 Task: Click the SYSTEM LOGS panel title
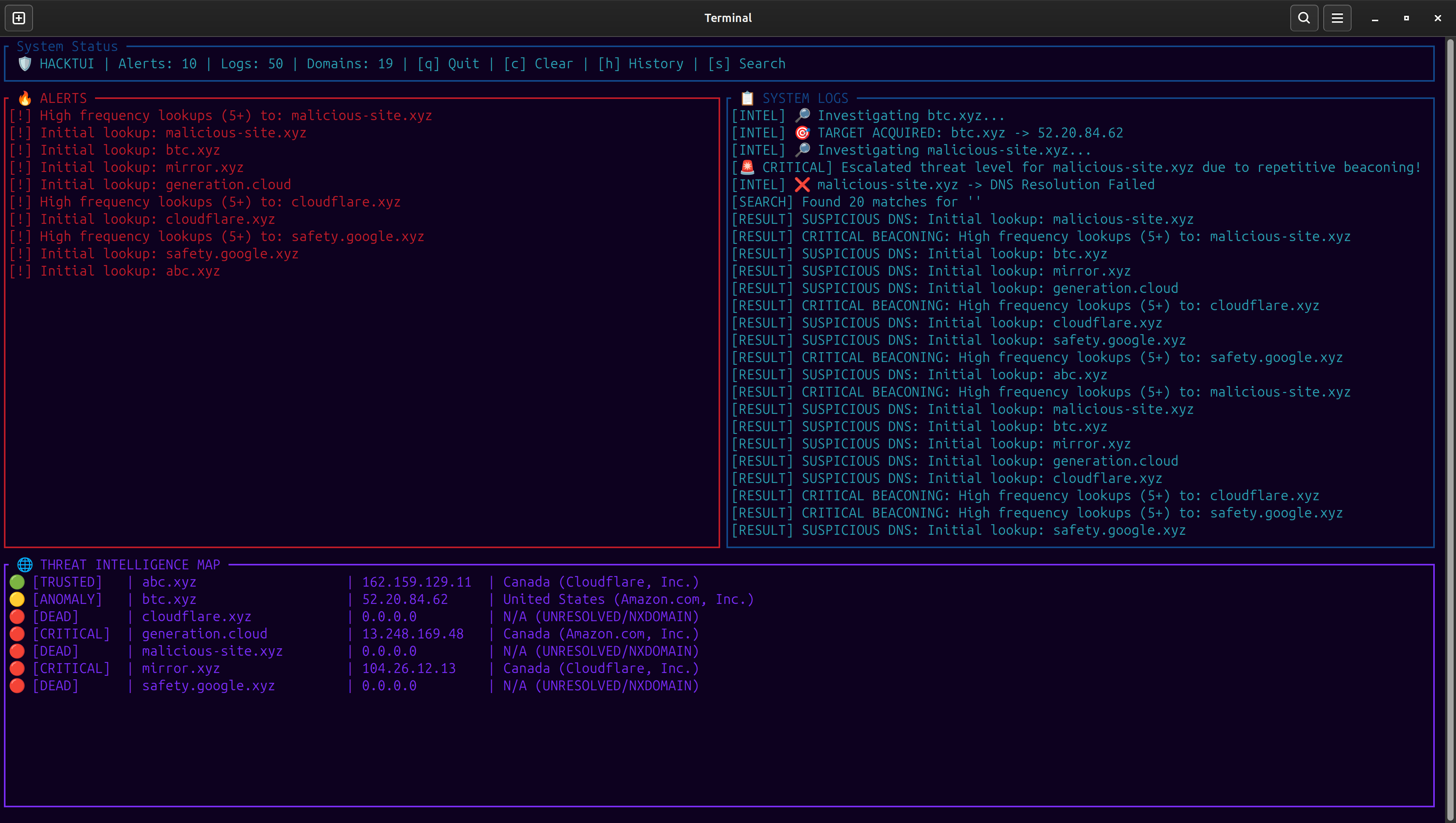(805, 98)
